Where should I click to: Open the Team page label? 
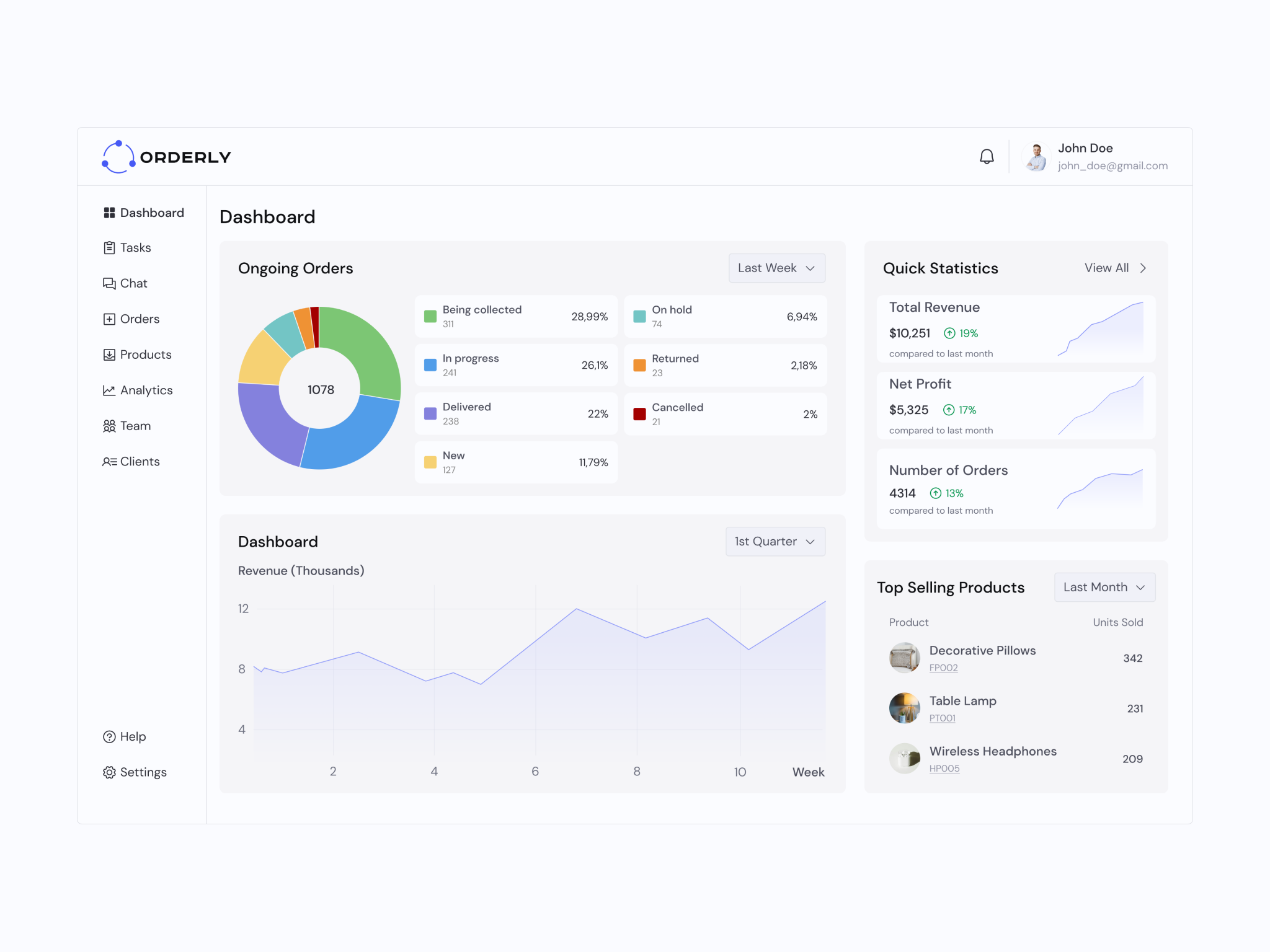pos(135,426)
